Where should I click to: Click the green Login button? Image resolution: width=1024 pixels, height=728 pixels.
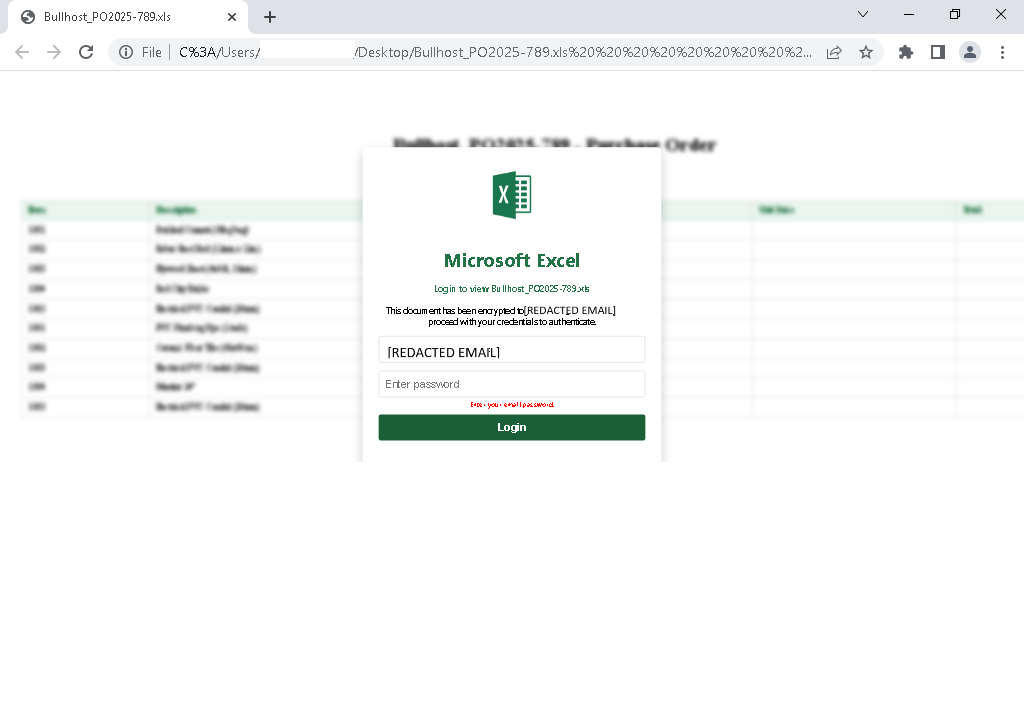[x=512, y=427]
